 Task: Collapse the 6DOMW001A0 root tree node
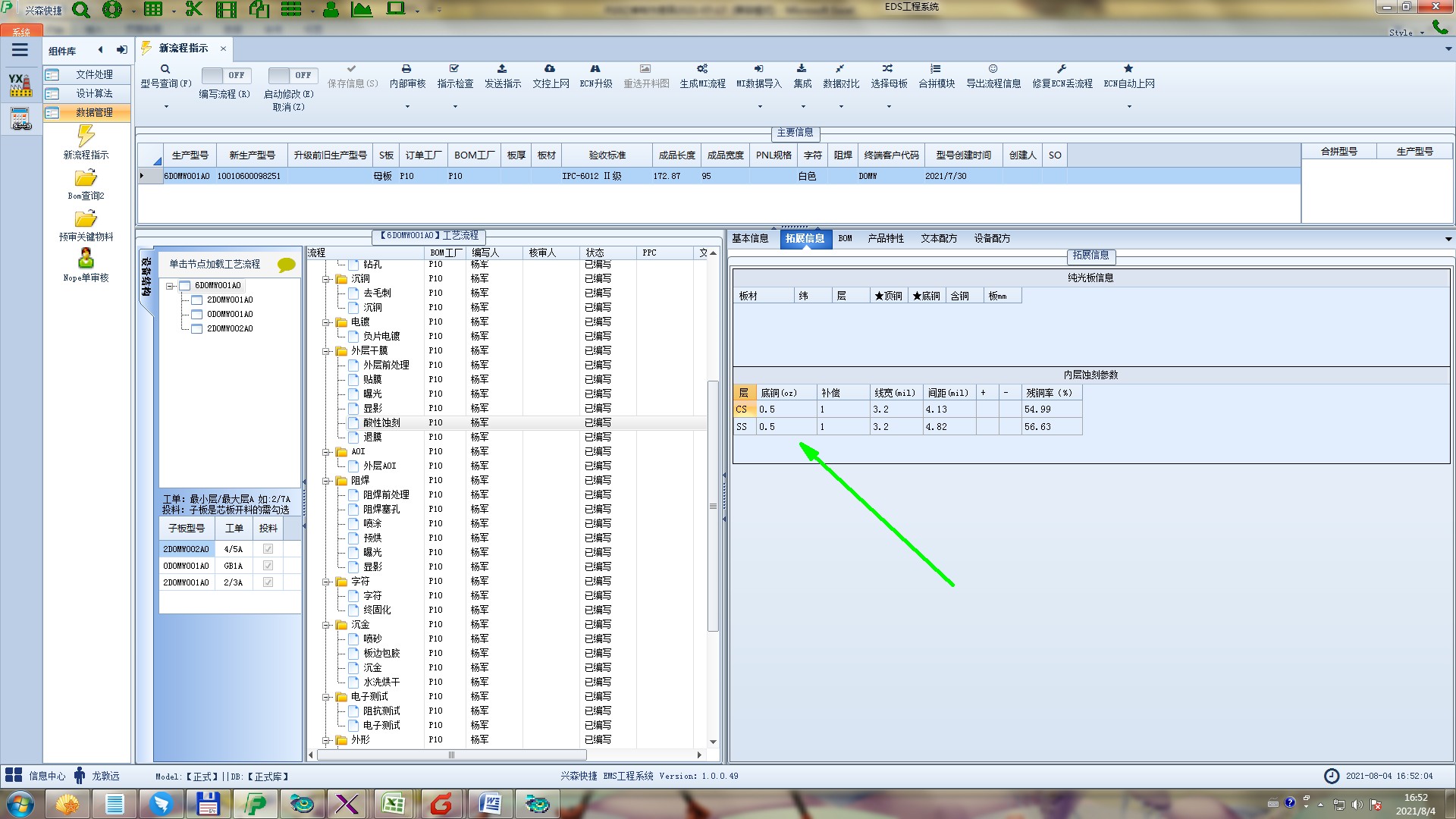pos(171,286)
